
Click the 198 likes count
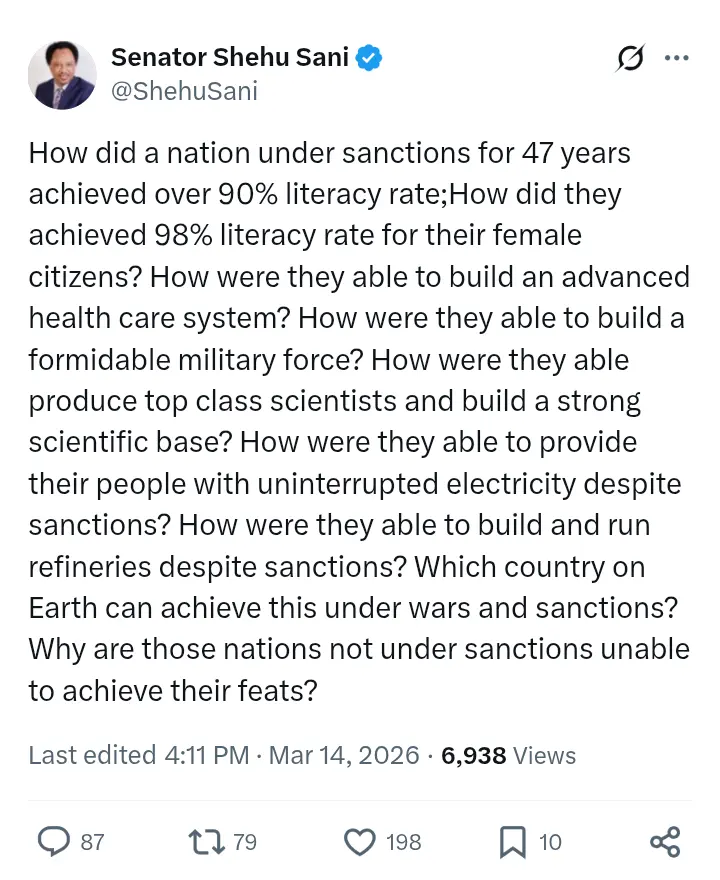click(404, 843)
